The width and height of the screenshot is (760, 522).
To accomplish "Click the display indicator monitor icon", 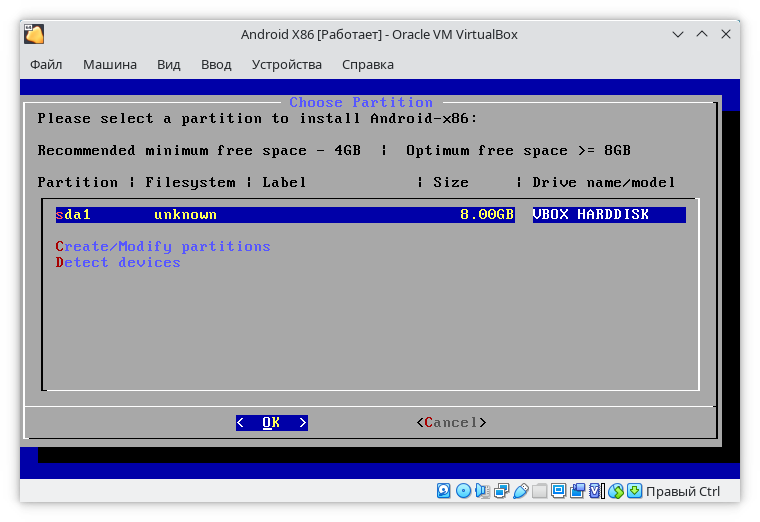I will pyautogui.click(x=559, y=491).
